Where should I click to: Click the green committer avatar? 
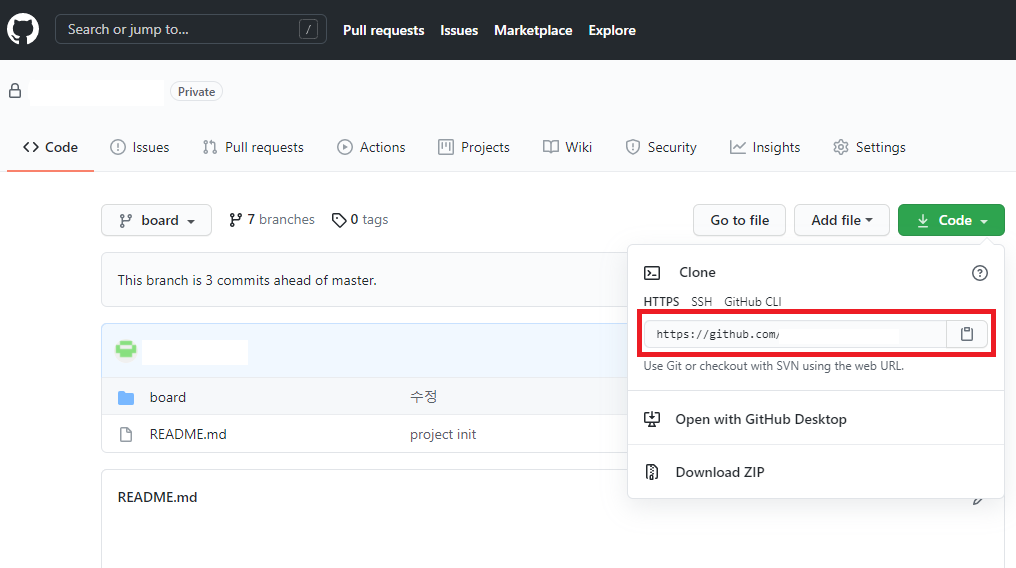click(126, 350)
